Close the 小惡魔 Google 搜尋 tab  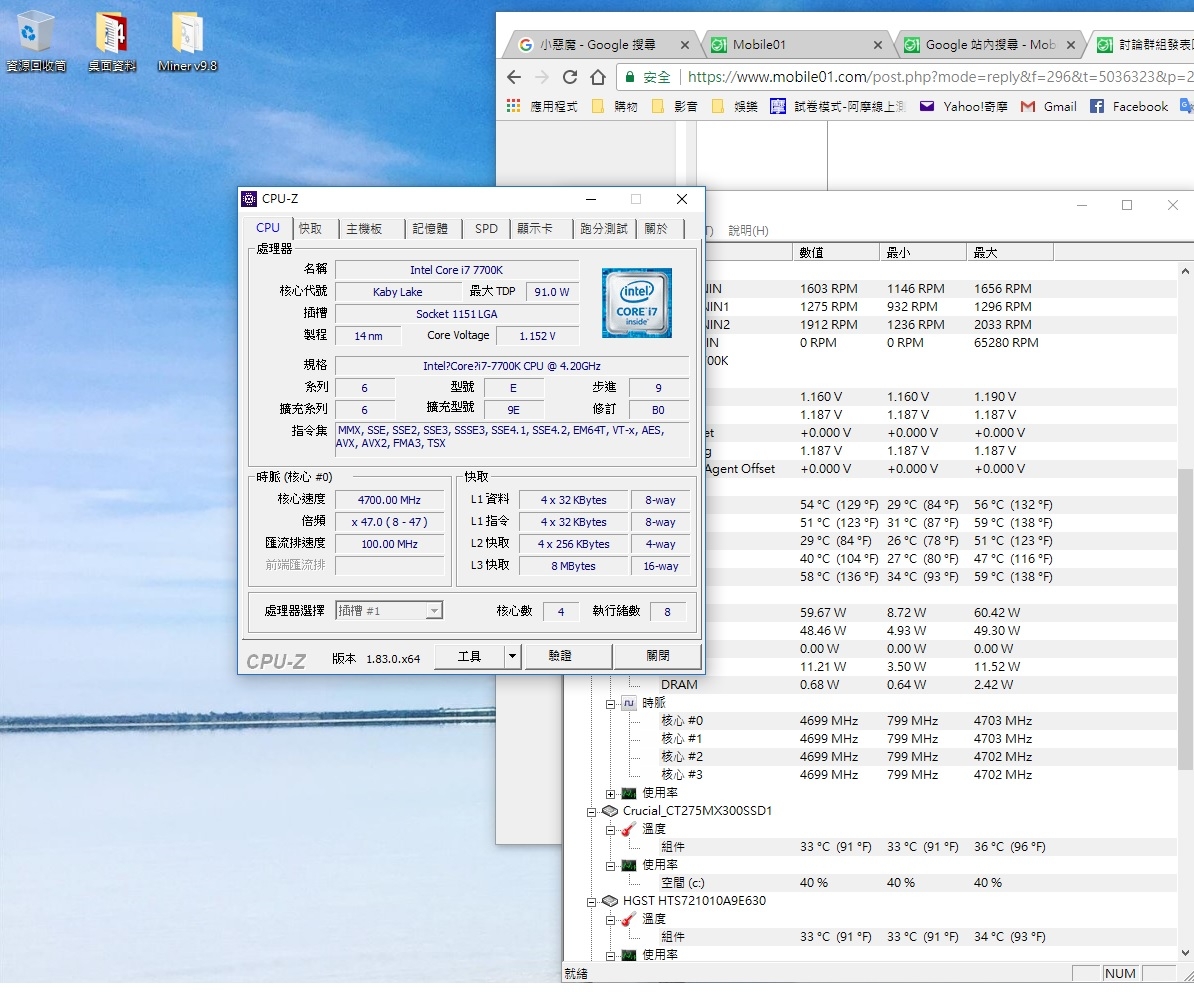tap(685, 45)
